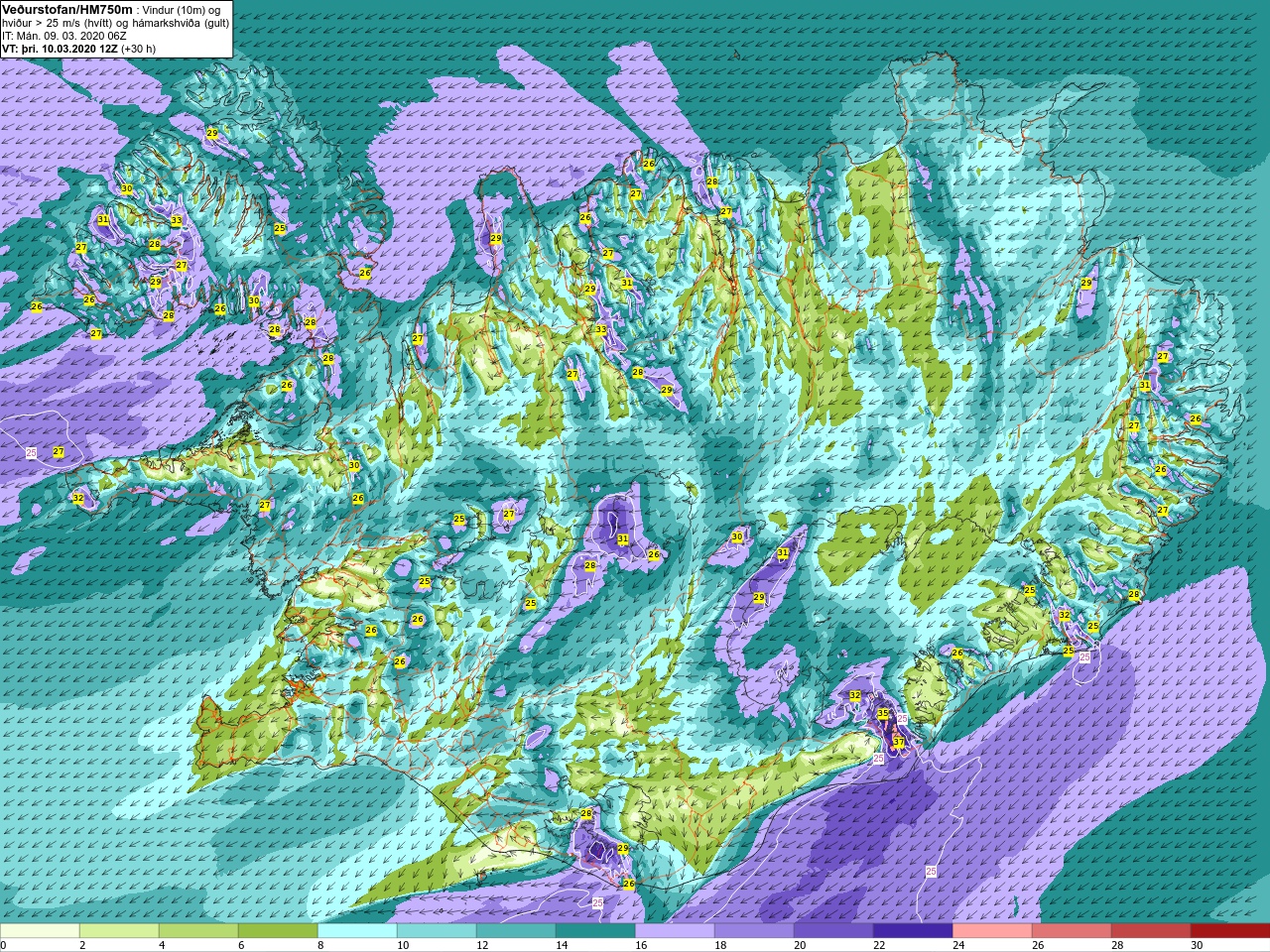Pick the 16–18 m/s light lavender legend swatch

click(x=675, y=931)
